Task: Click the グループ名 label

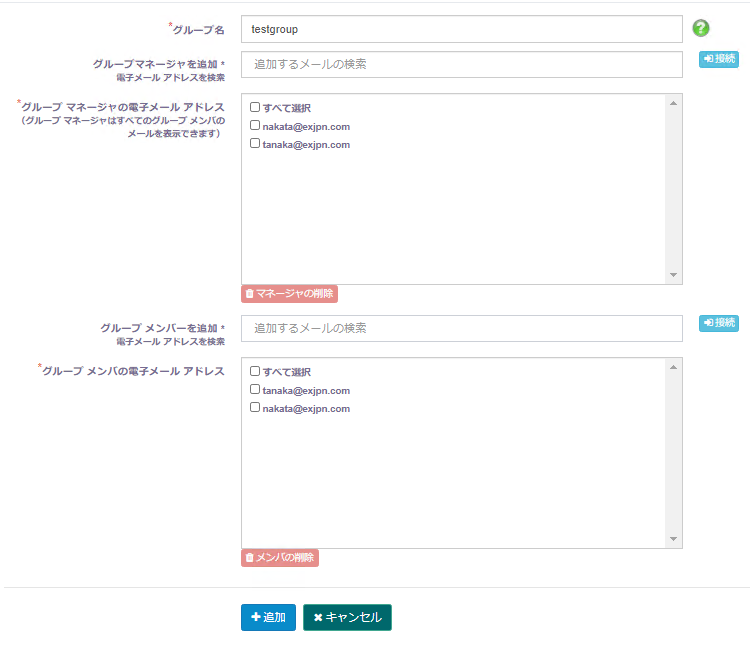Action: tap(198, 30)
